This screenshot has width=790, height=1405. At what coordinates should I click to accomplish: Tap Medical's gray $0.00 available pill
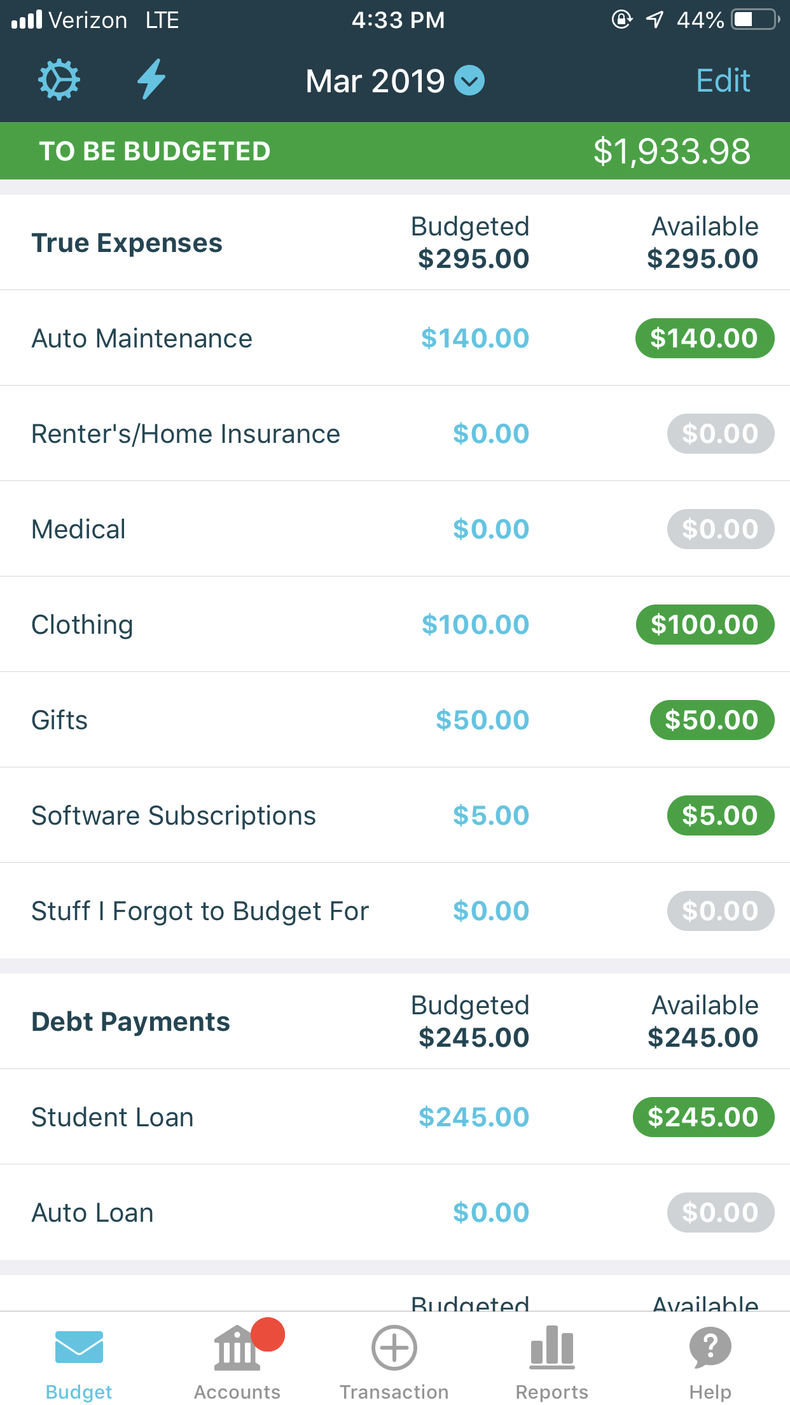pyautogui.click(x=720, y=529)
